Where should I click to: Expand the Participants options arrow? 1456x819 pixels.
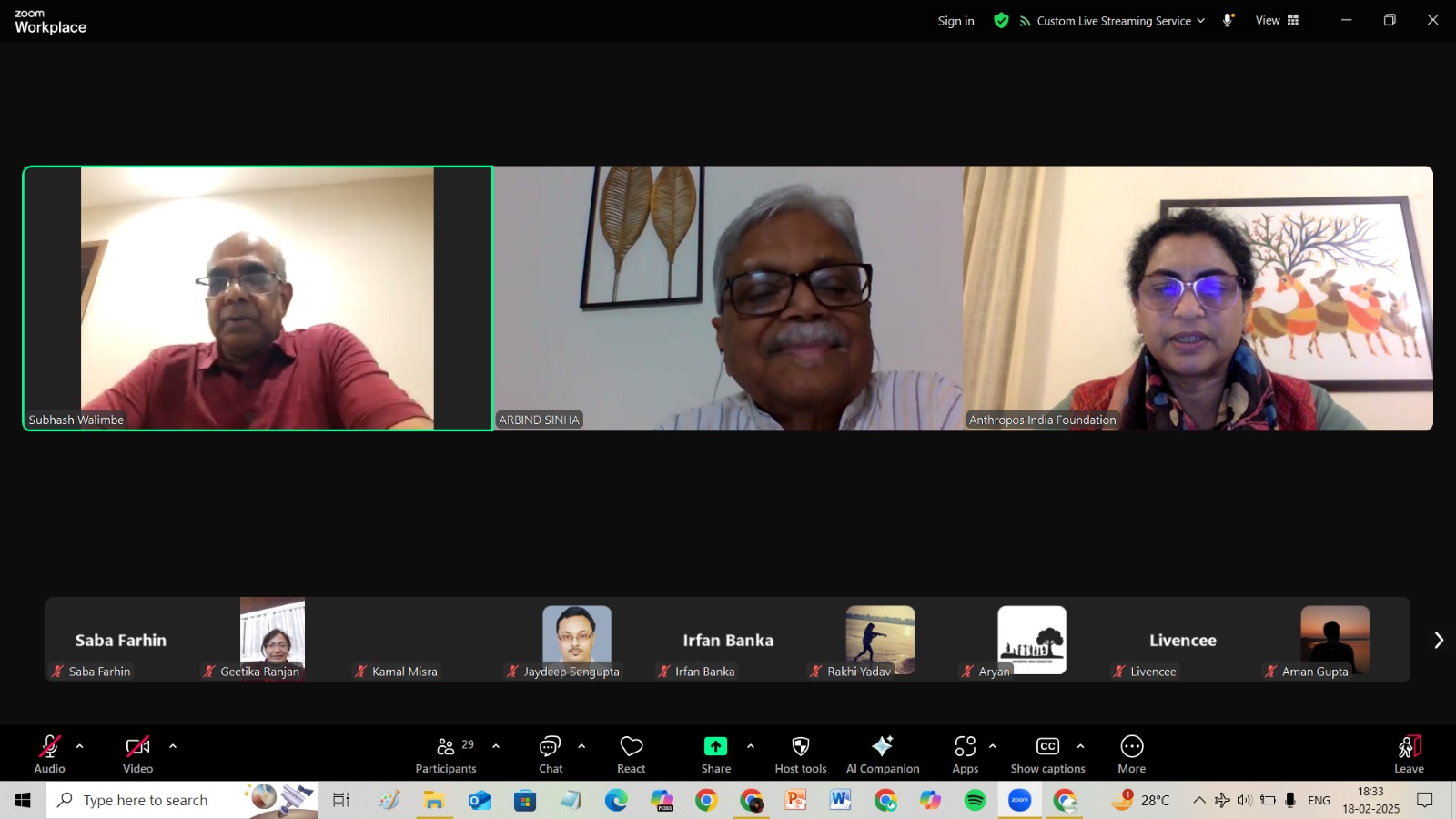496,746
